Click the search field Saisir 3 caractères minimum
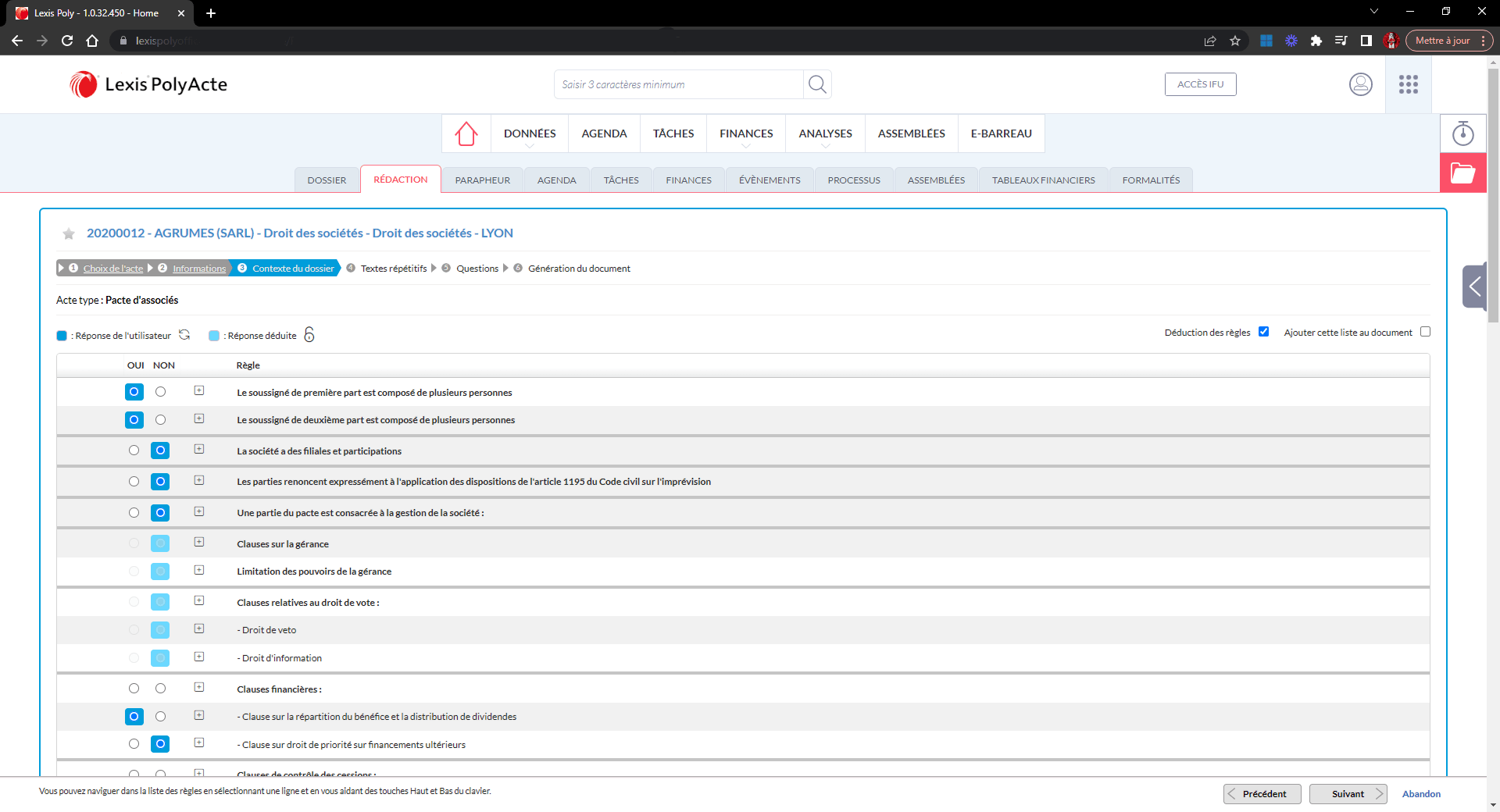 [678, 84]
